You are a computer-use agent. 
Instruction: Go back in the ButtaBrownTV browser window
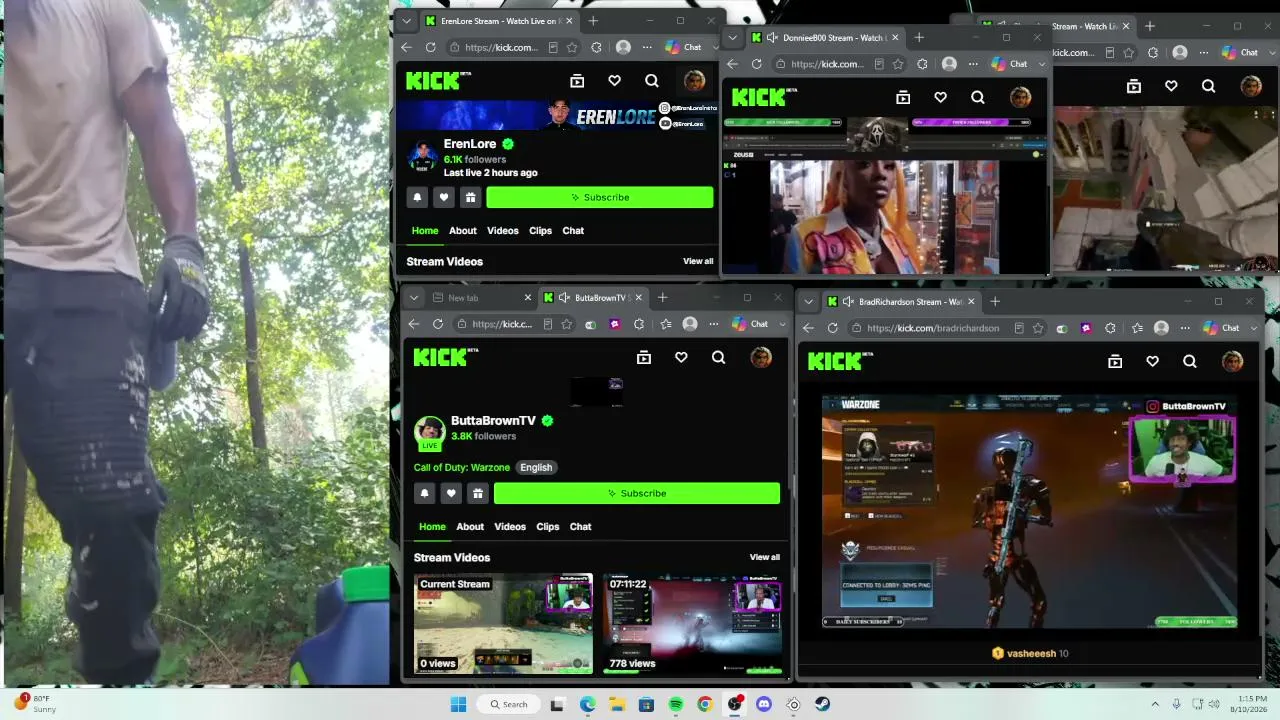coord(413,324)
